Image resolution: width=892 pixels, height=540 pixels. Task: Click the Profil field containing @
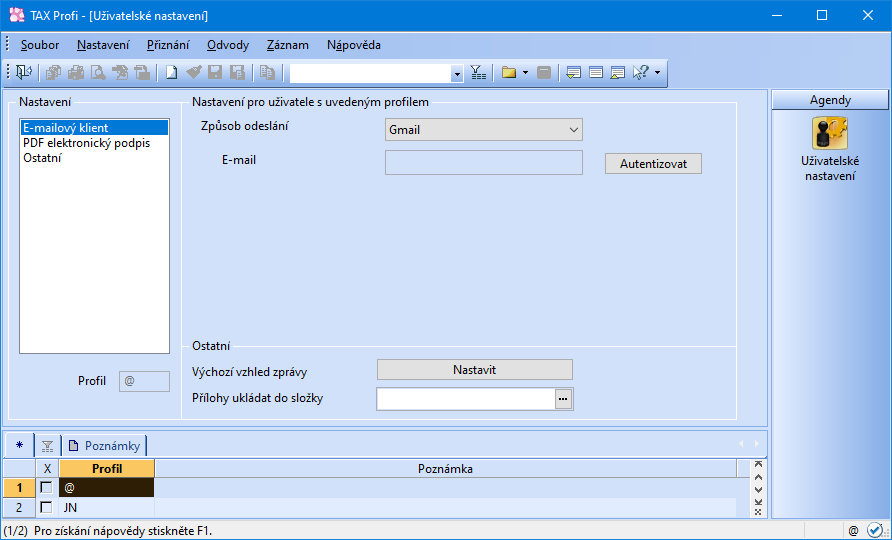(x=144, y=381)
